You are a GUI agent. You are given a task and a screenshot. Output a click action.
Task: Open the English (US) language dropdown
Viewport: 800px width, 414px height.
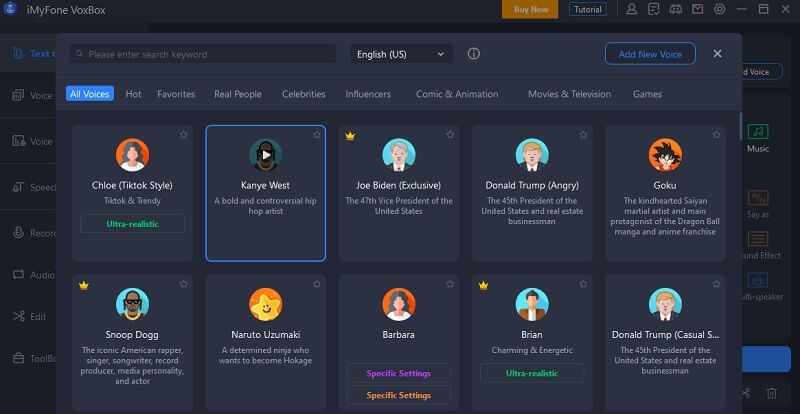[401, 54]
